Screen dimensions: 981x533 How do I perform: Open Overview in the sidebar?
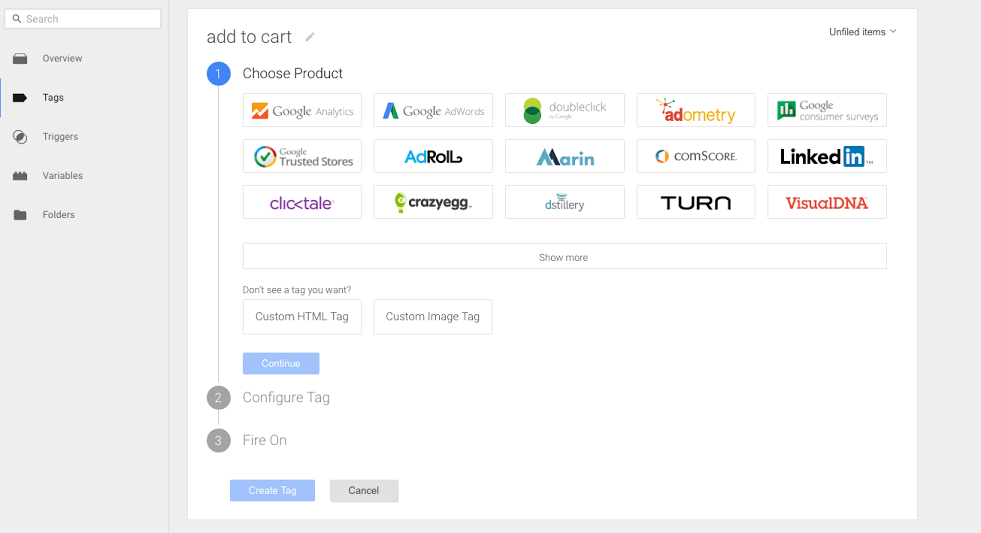[62, 59]
